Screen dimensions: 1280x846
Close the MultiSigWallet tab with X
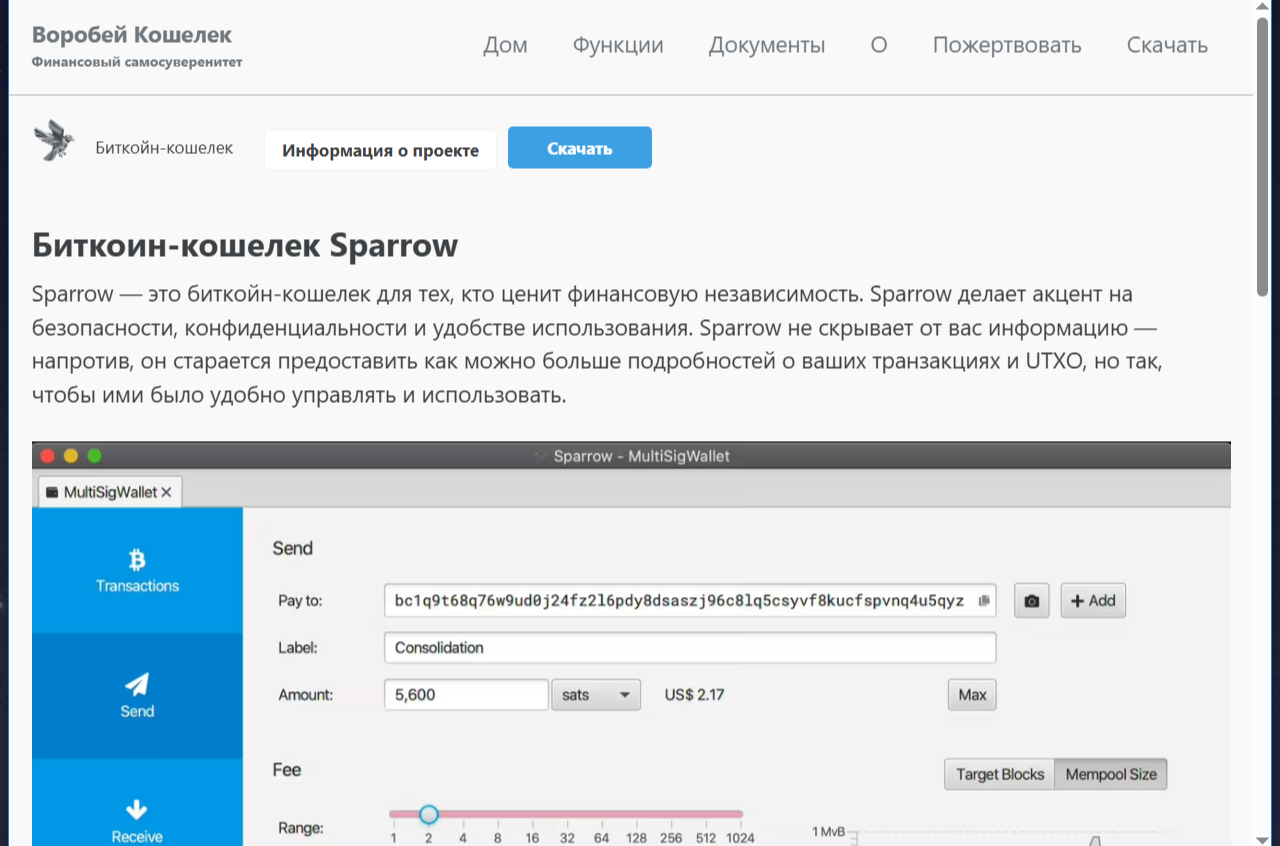pyautogui.click(x=167, y=492)
